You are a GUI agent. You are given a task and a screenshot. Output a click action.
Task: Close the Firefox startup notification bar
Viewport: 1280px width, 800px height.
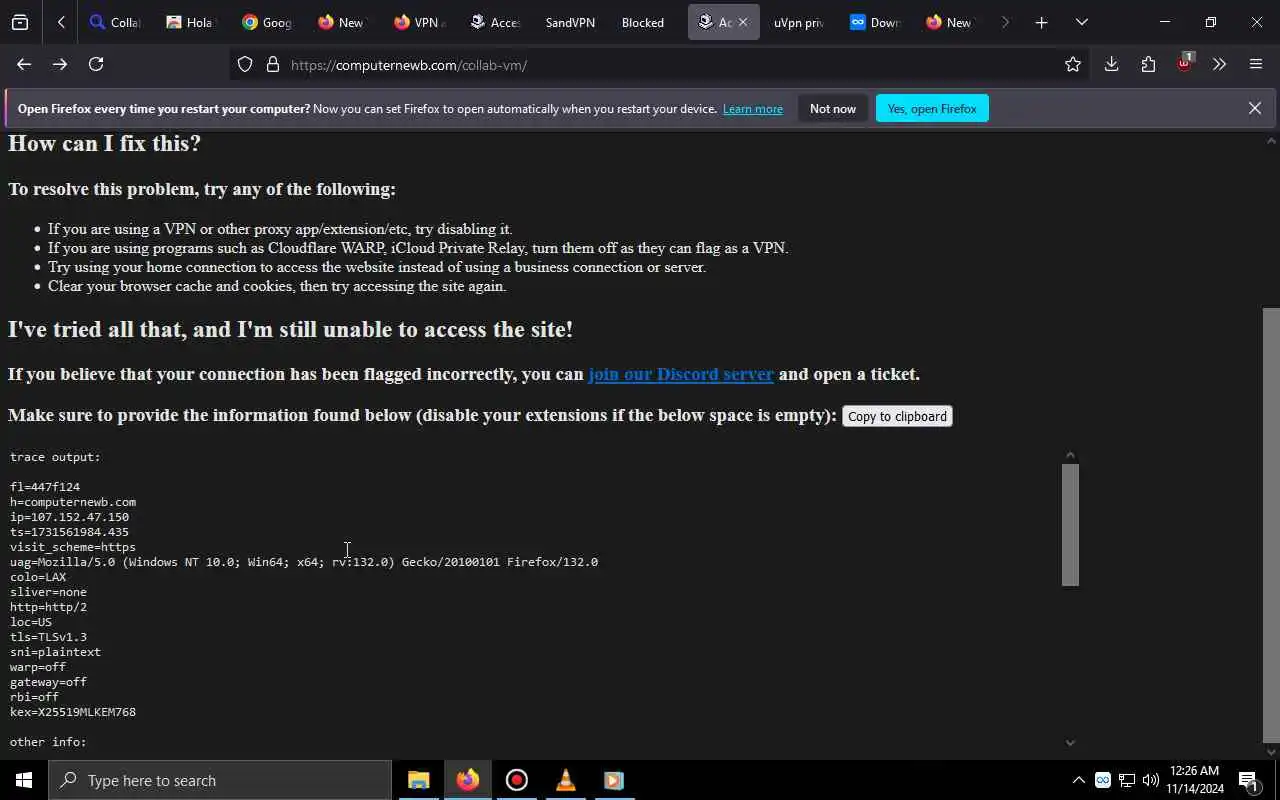click(1255, 108)
